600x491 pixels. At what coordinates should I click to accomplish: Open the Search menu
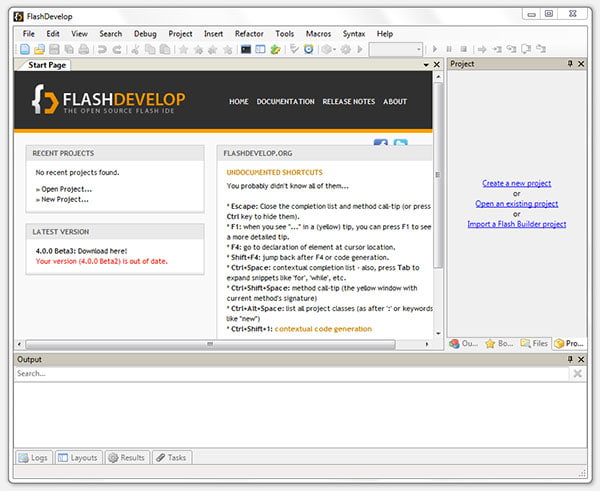111,34
